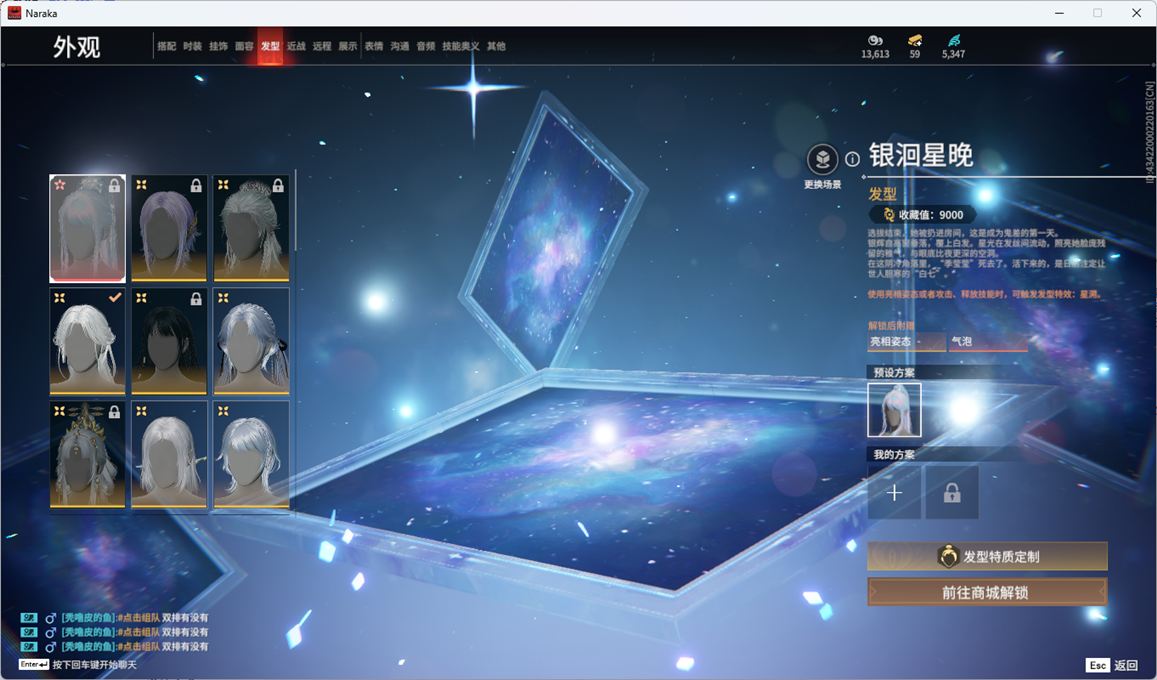Maximize the Naraka window
The height and width of the screenshot is (680, 1157).
pyautogui.click(x=1098, y=13)
